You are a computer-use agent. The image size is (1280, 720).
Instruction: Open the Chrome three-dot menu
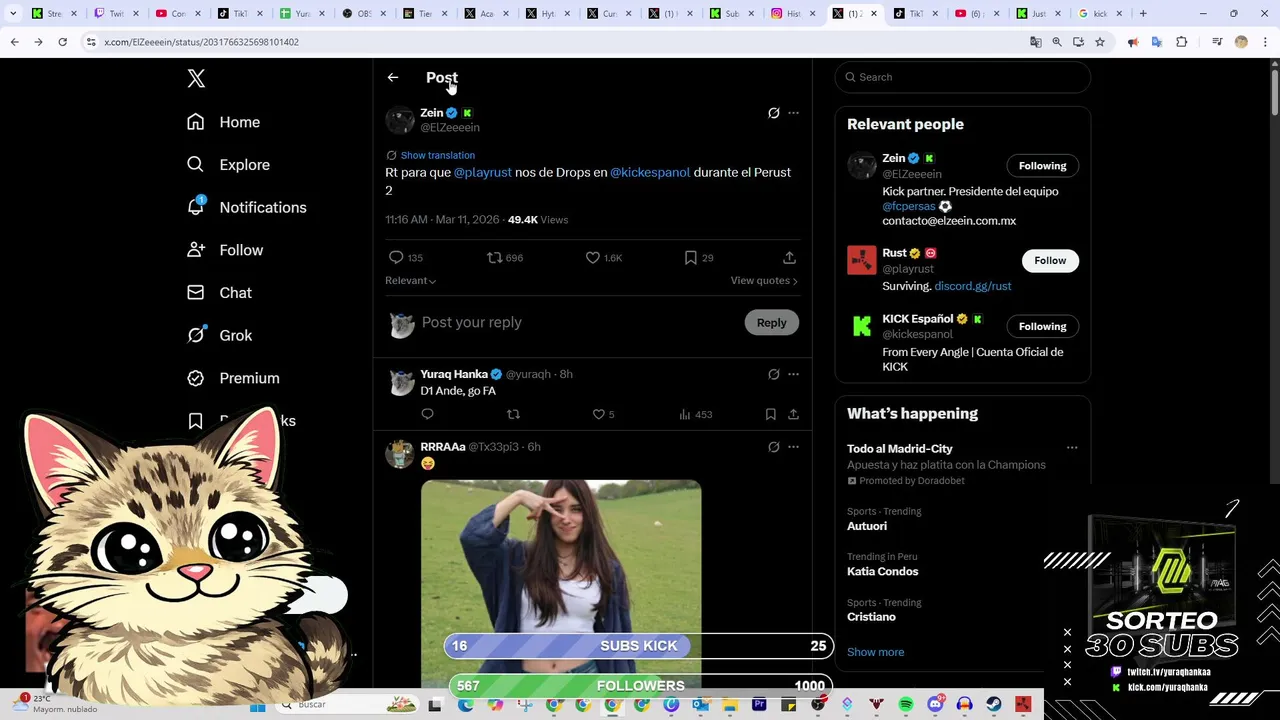(1266, 42)
